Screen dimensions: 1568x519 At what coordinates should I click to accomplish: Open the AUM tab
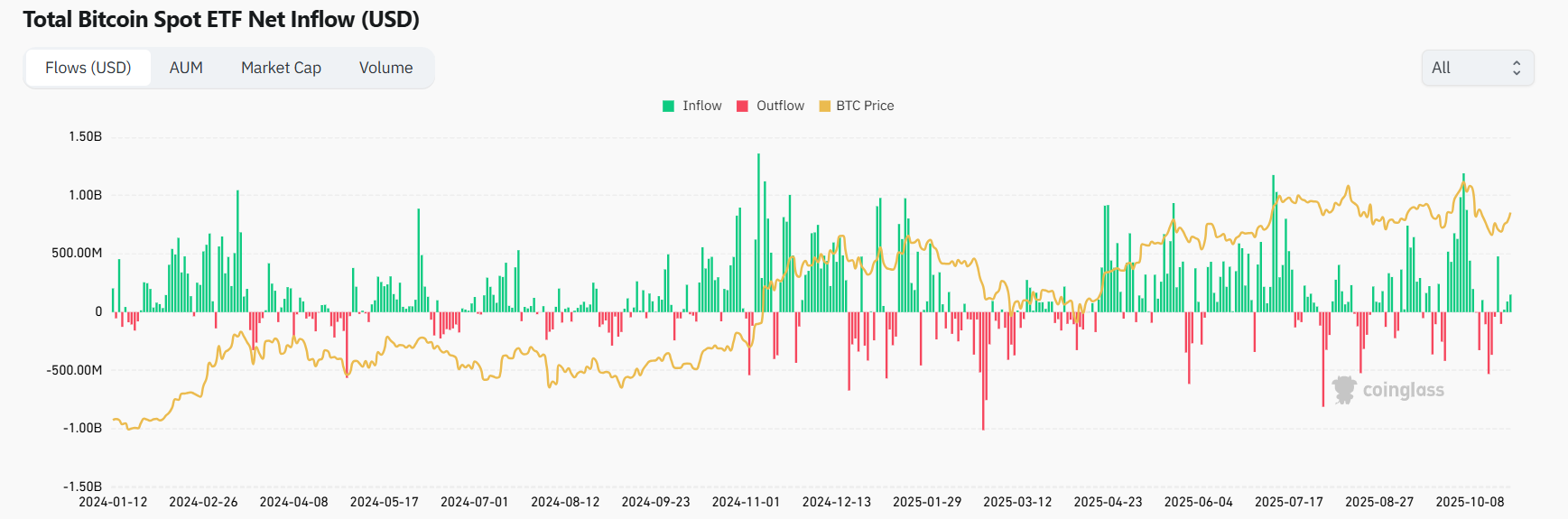click(x=186, y=68)
